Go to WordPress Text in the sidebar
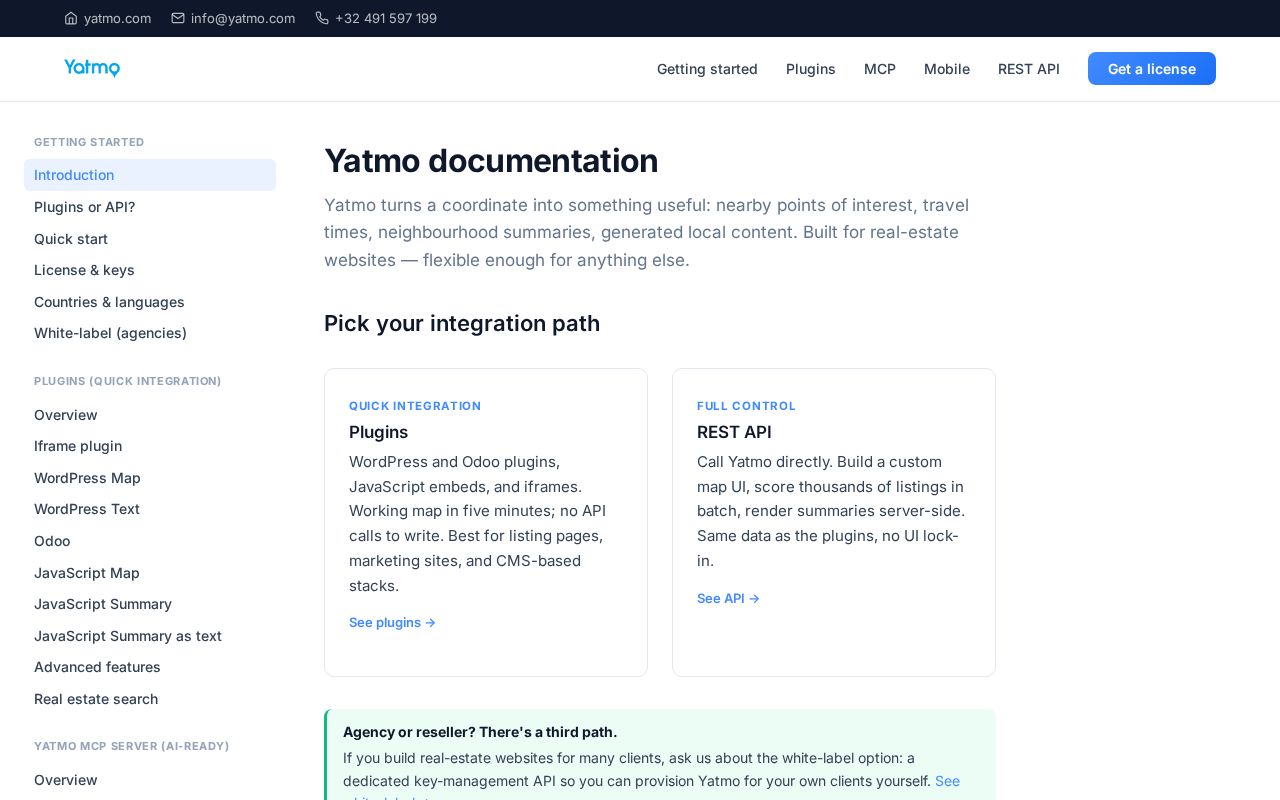Image resolution: width=1280 pixels, height=800 pixels. 150,509
